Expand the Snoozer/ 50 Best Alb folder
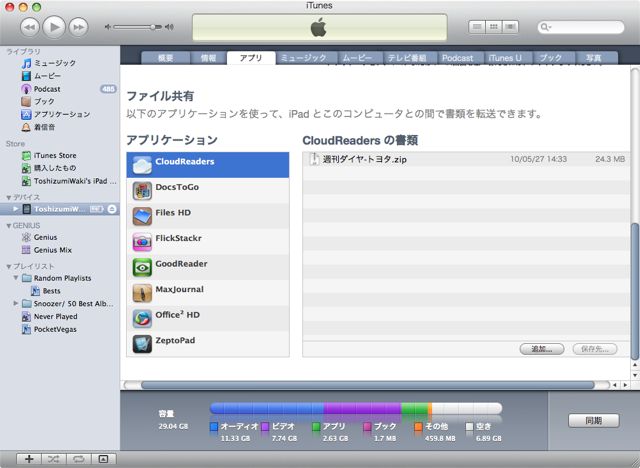The image size is (640, 468). [x=16, y=303]
